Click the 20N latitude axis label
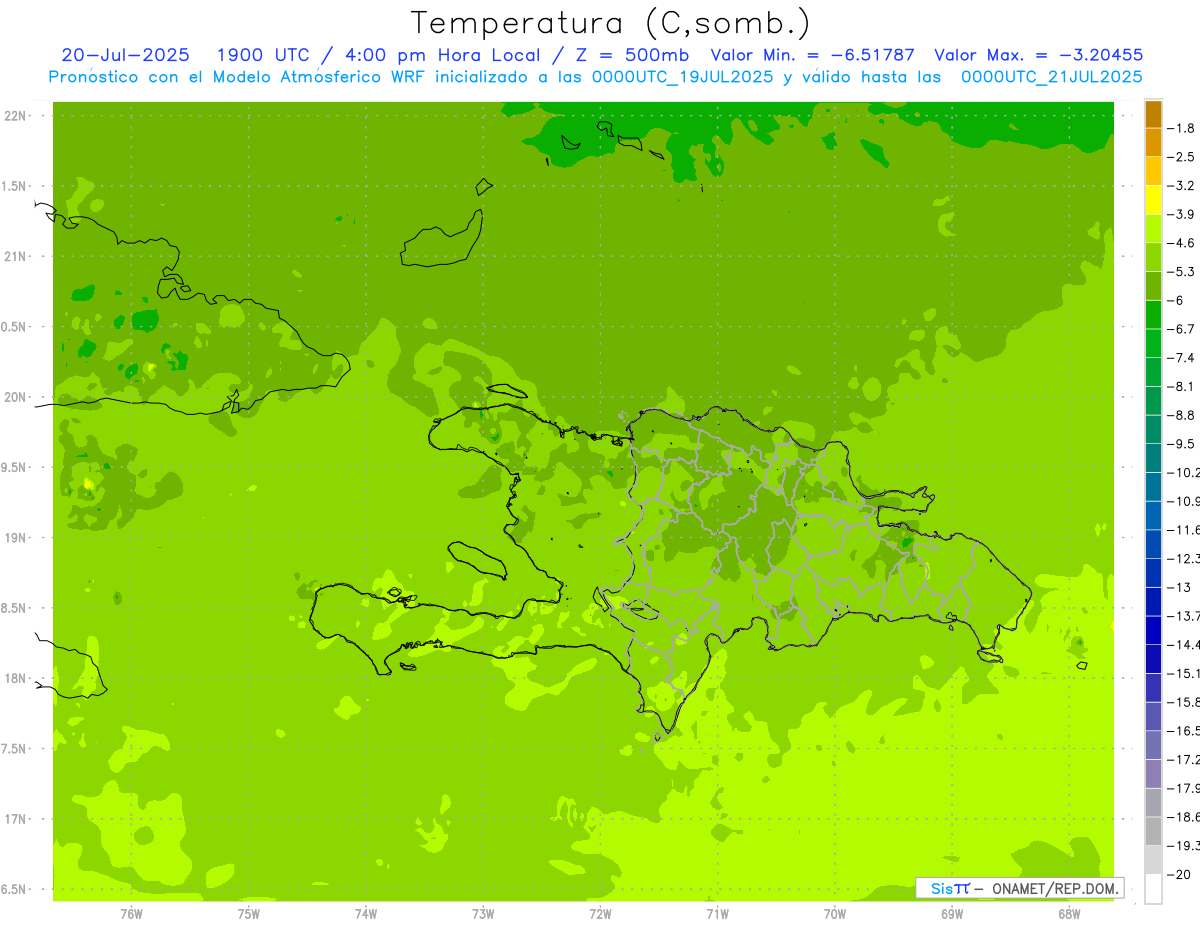 [x=16, y=397]
